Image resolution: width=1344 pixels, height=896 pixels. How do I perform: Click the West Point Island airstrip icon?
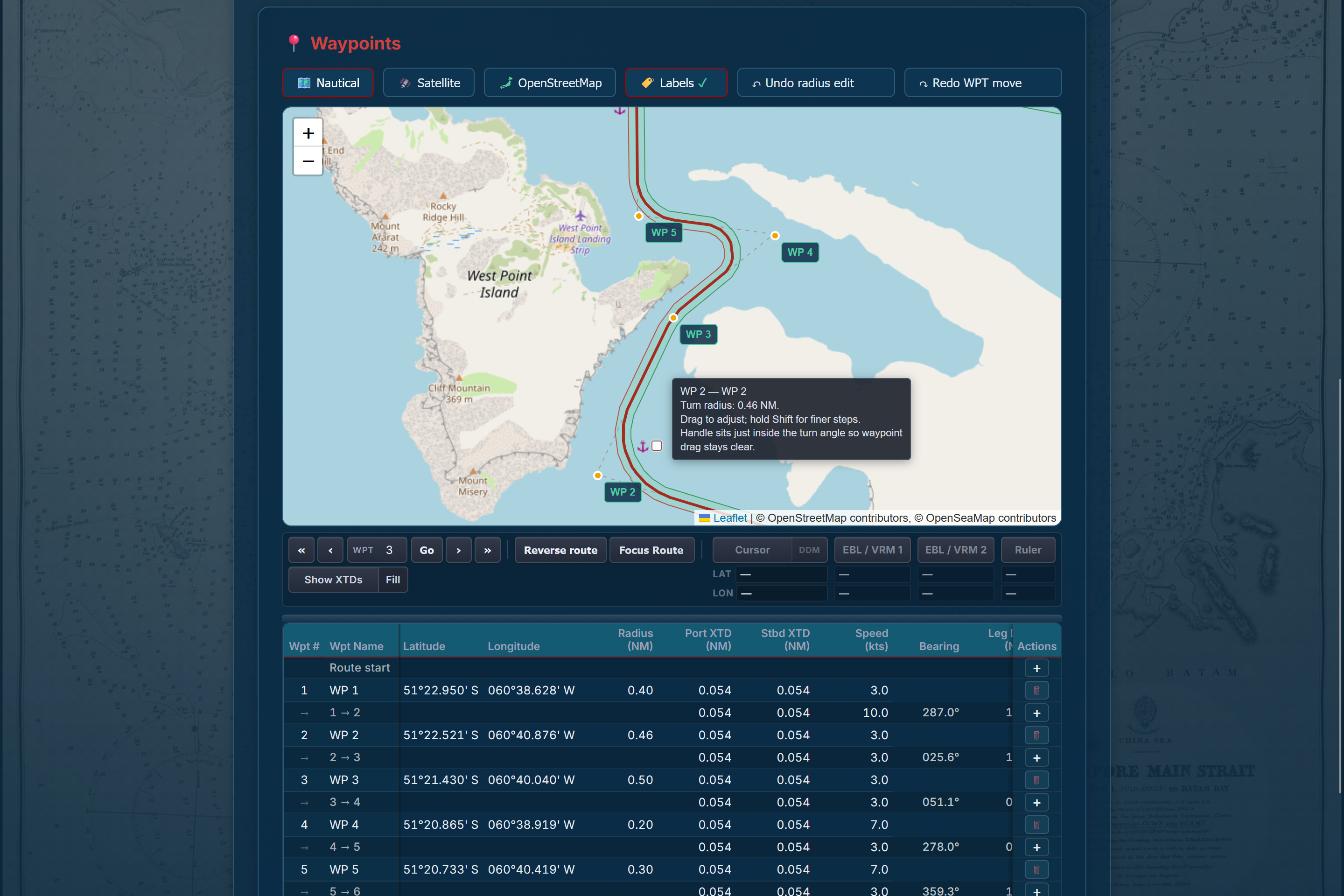pyautogui.click(x=581, y=216)
